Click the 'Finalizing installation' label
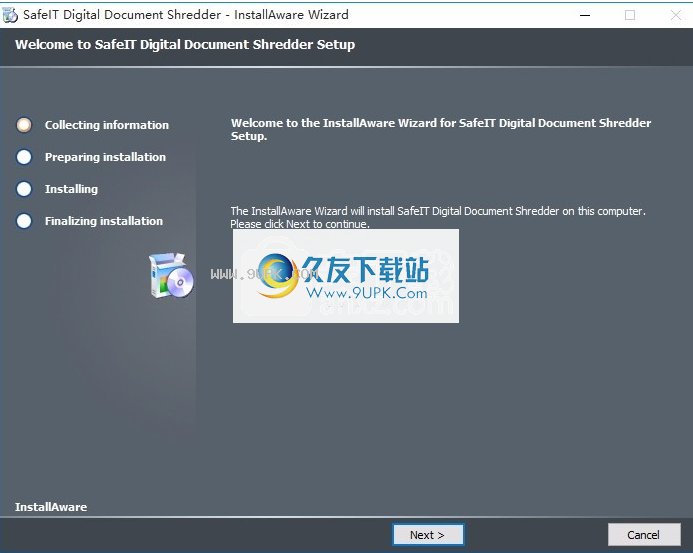 click(104, 221)
